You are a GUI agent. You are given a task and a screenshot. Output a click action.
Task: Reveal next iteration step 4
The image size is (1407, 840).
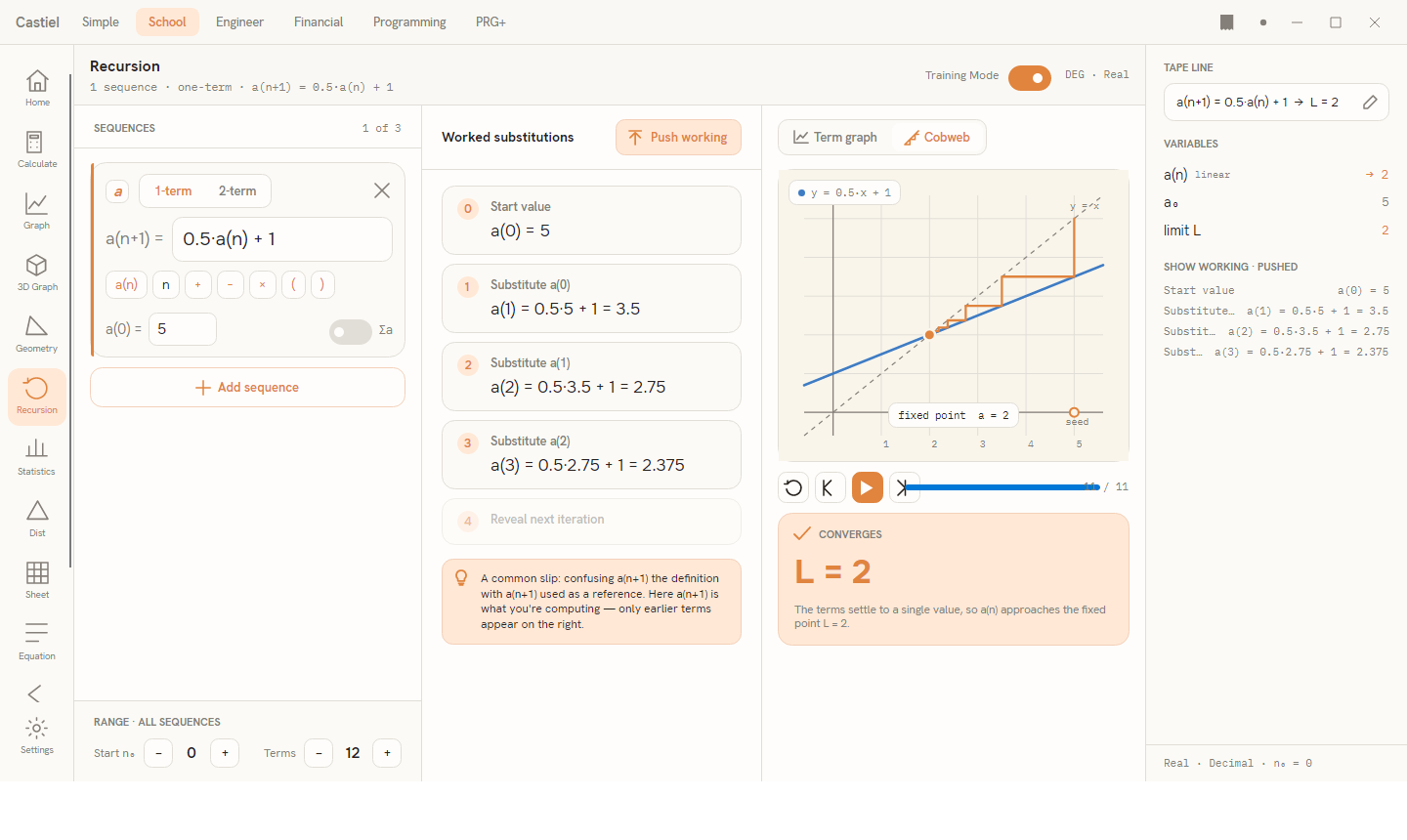pos(591,521)
